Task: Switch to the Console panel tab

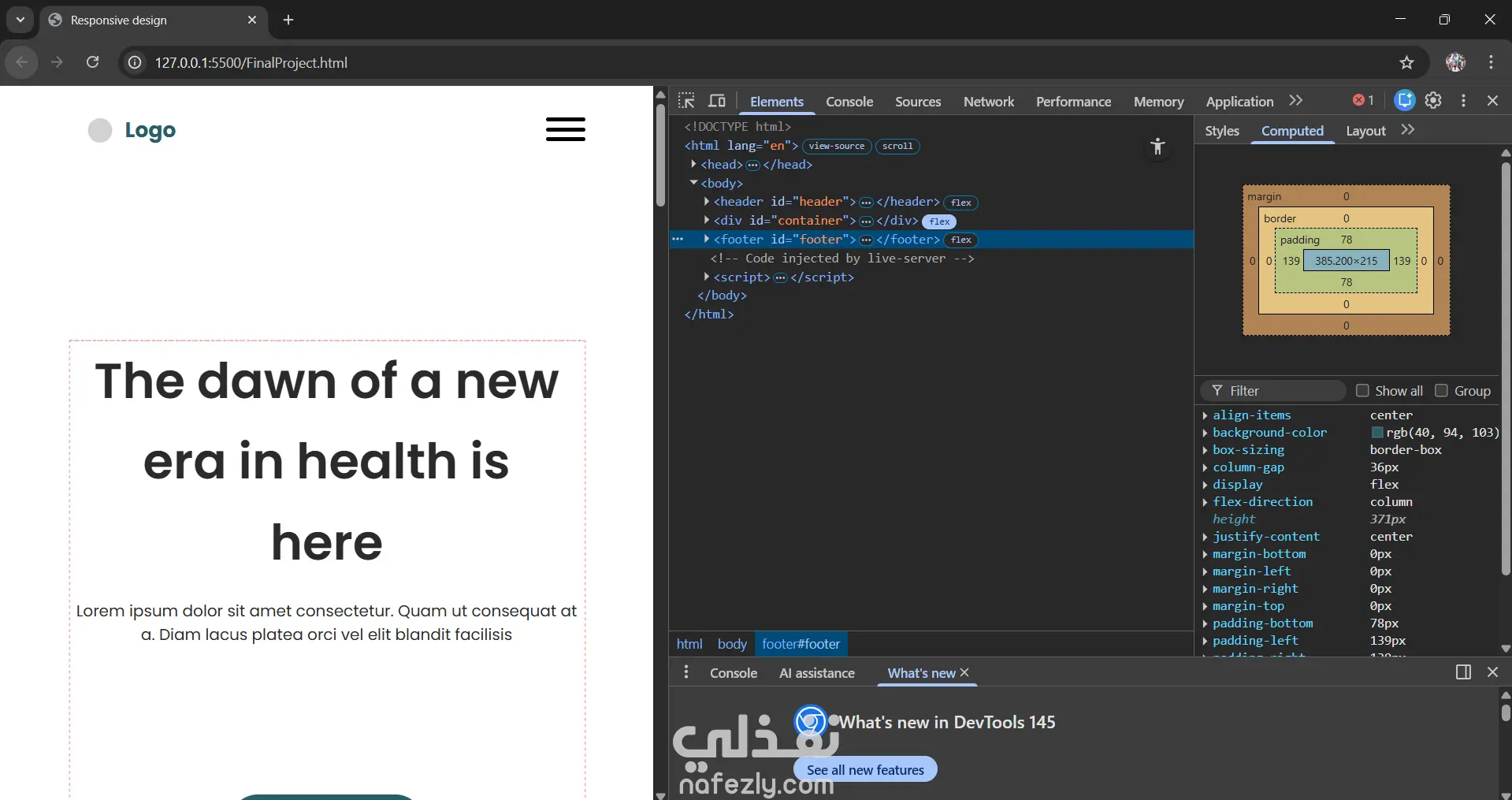Action: point(849,102)
